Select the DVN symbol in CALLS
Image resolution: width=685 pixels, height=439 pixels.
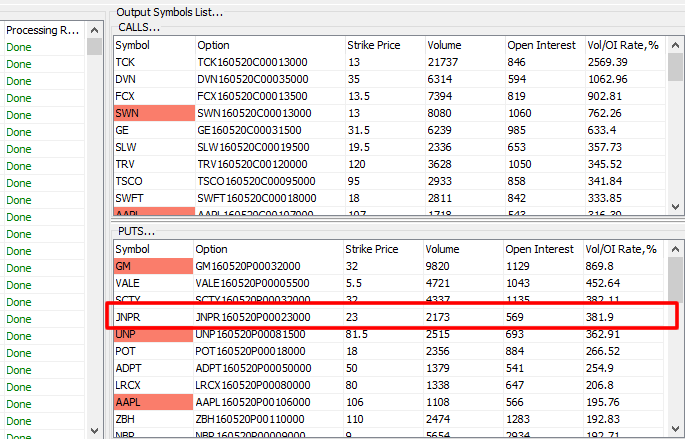click(125, 79)
